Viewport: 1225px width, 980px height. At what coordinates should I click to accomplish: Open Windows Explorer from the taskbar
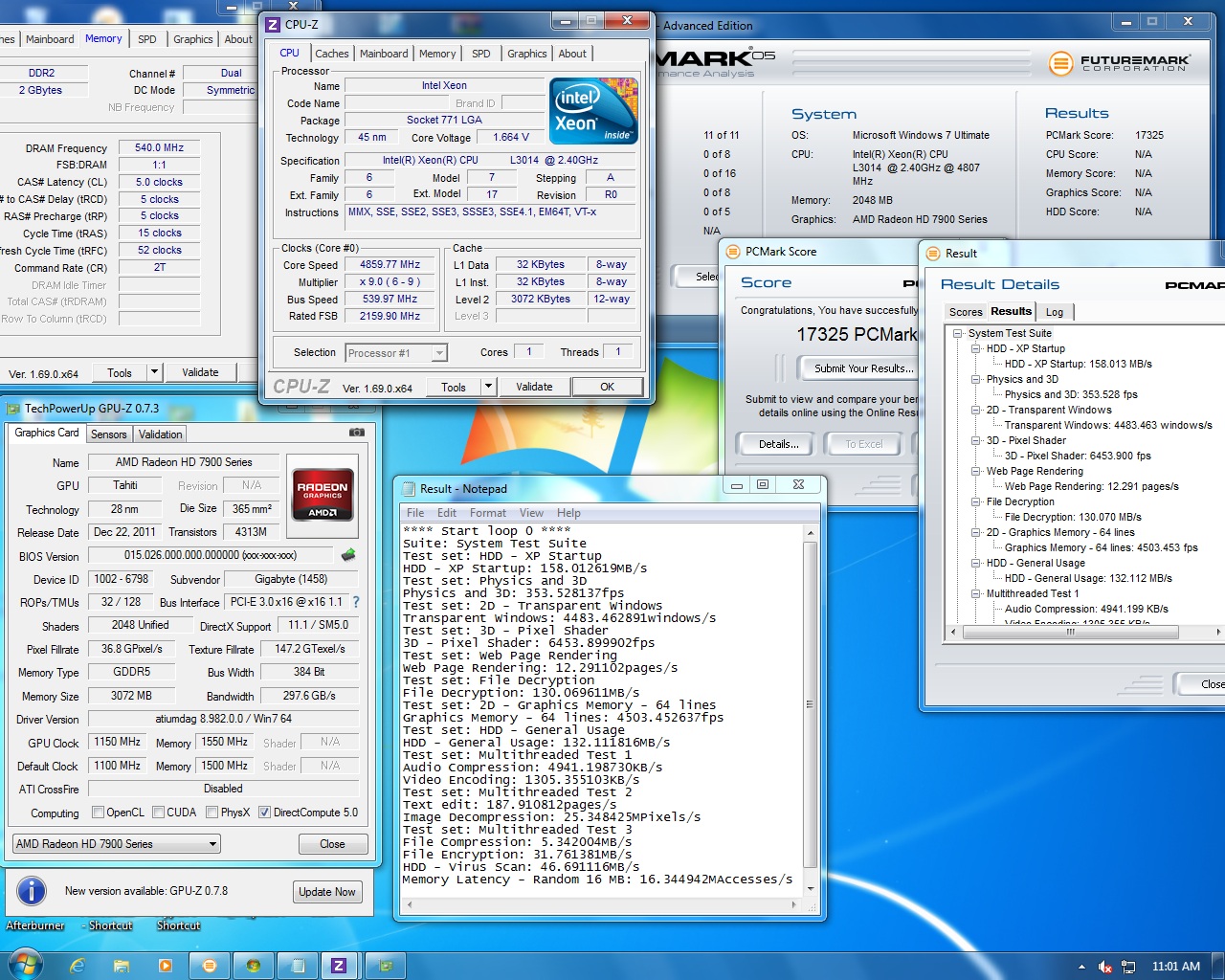pos(122,966)
